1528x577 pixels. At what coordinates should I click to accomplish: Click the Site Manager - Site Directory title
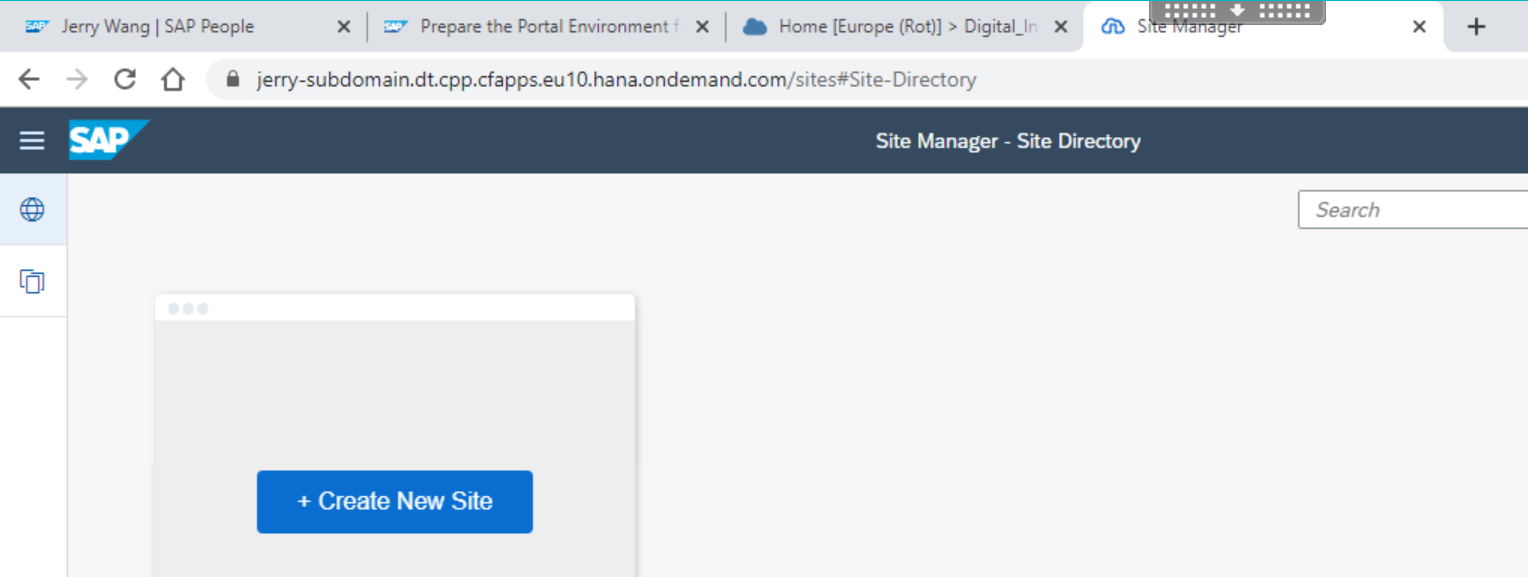1008,141
